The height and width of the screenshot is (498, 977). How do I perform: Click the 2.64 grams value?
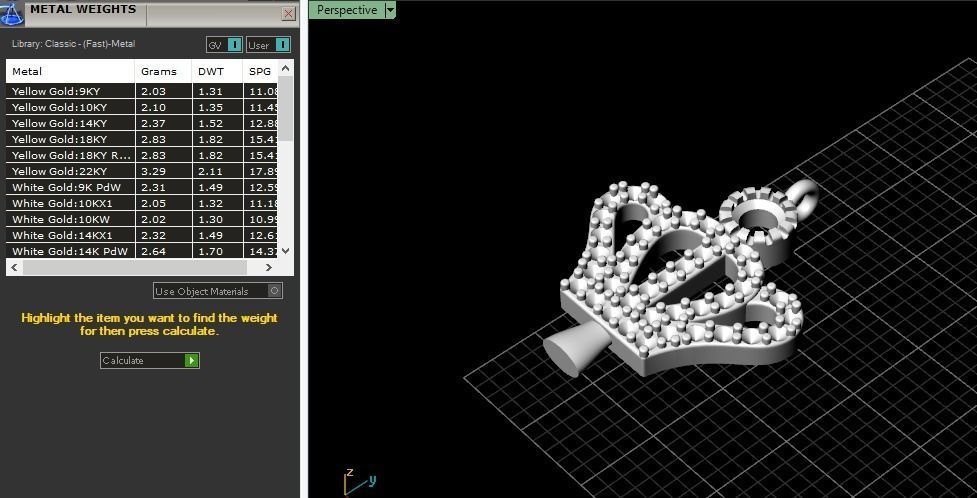pyautogui.click(x=153, y=251)
